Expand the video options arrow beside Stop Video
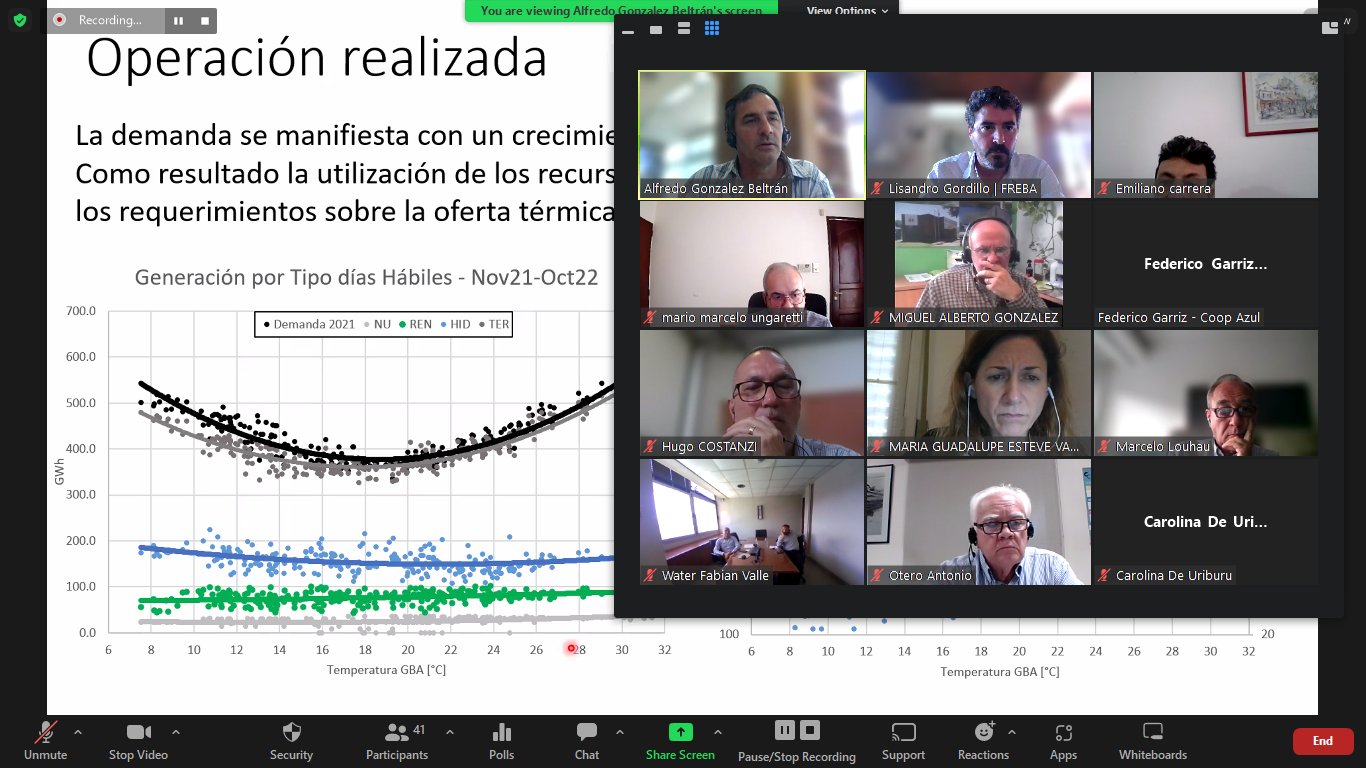Viewport: 1366px width, 768px height. (x=176, y=732)
